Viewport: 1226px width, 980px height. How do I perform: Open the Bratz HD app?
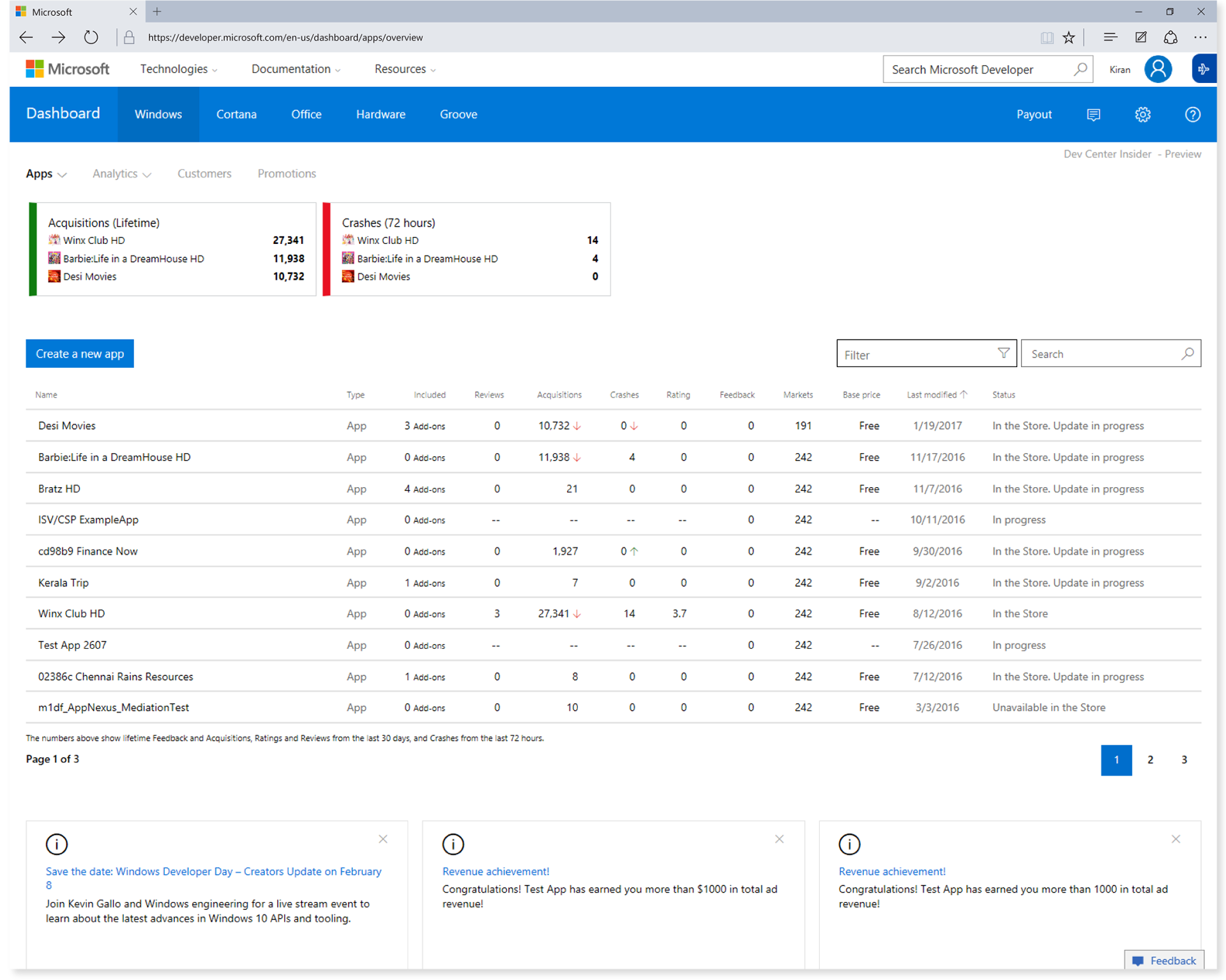[x=59, y=489]
